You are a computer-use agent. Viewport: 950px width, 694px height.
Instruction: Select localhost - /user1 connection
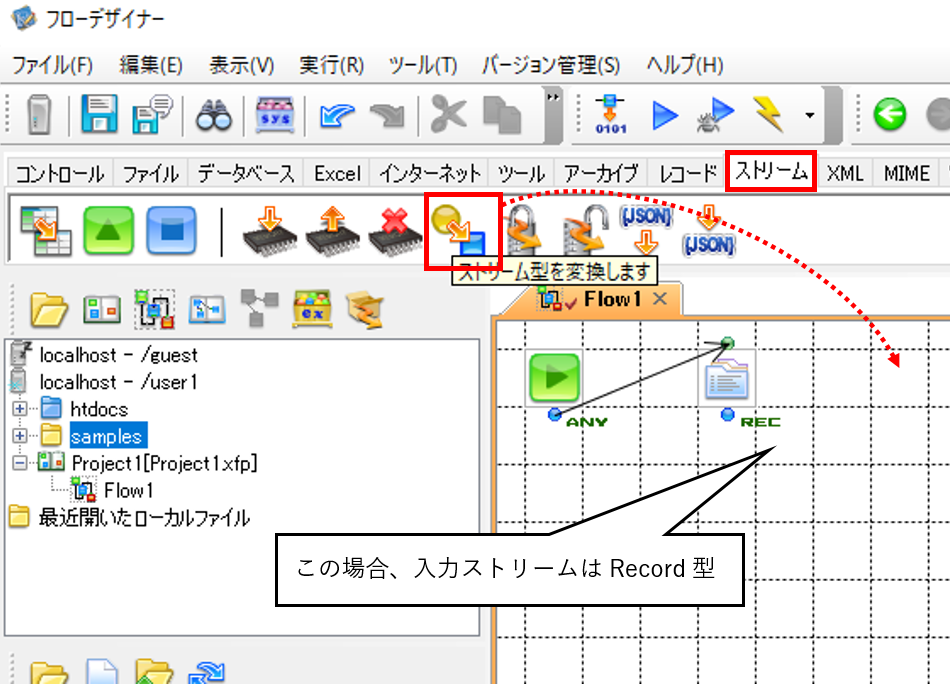pyautogui.click(x=119, y=382)
